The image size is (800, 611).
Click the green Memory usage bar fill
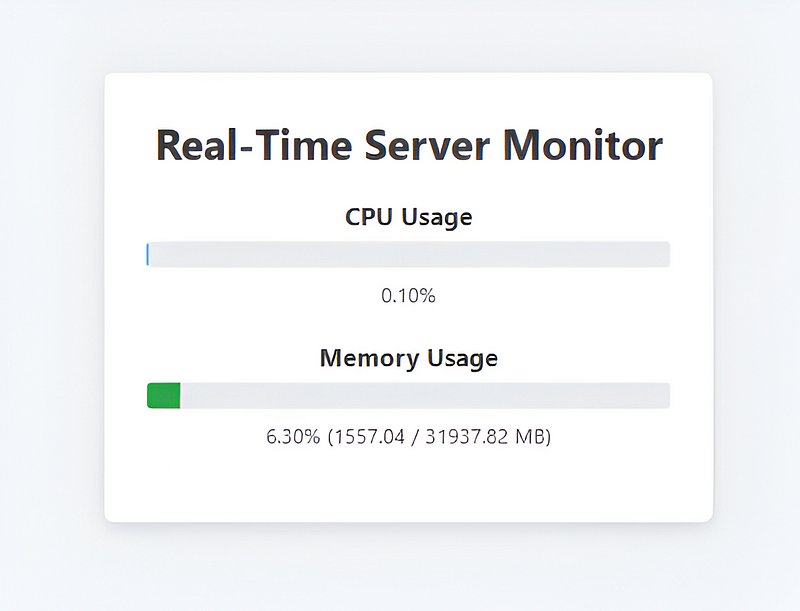(163, 395)
